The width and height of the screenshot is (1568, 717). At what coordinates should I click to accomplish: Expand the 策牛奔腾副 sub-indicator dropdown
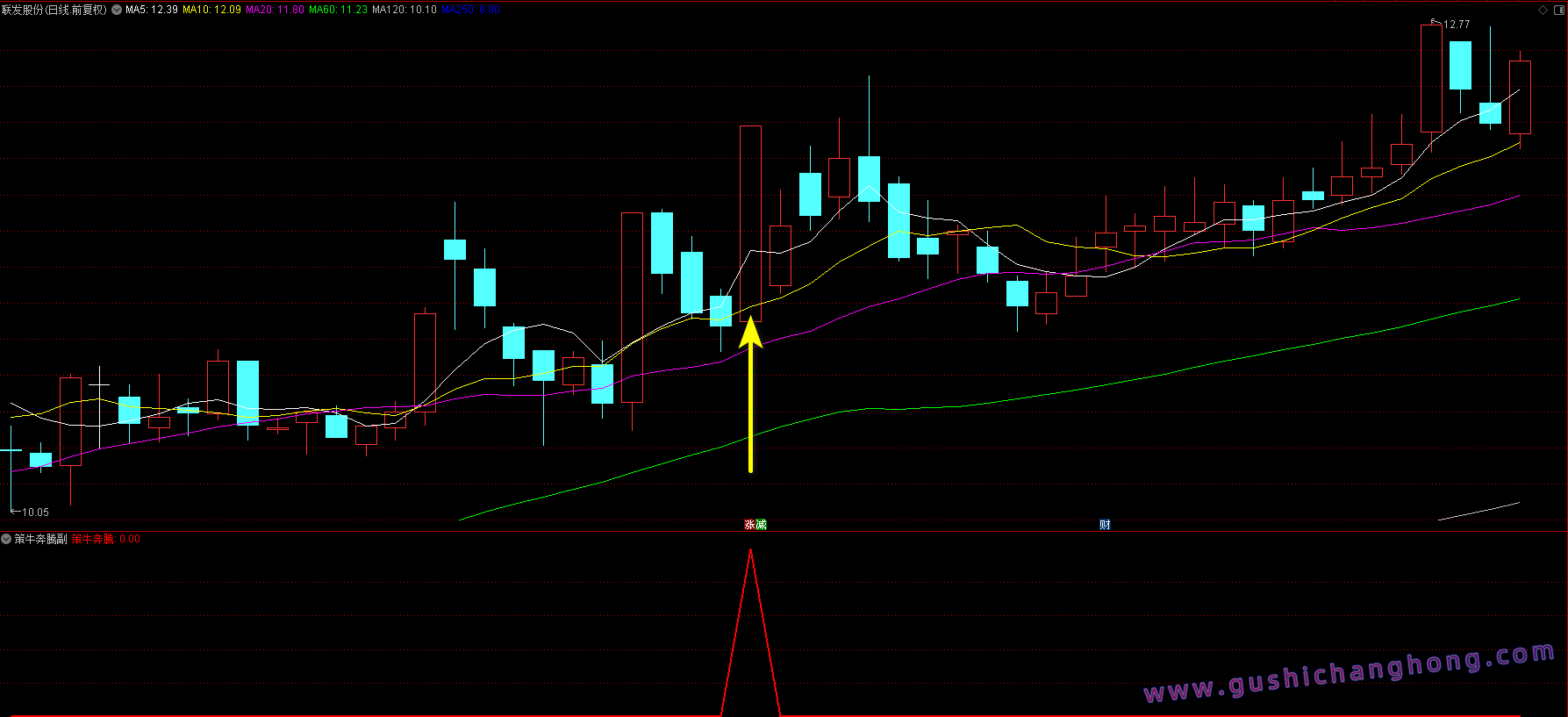tap(6, 539)
